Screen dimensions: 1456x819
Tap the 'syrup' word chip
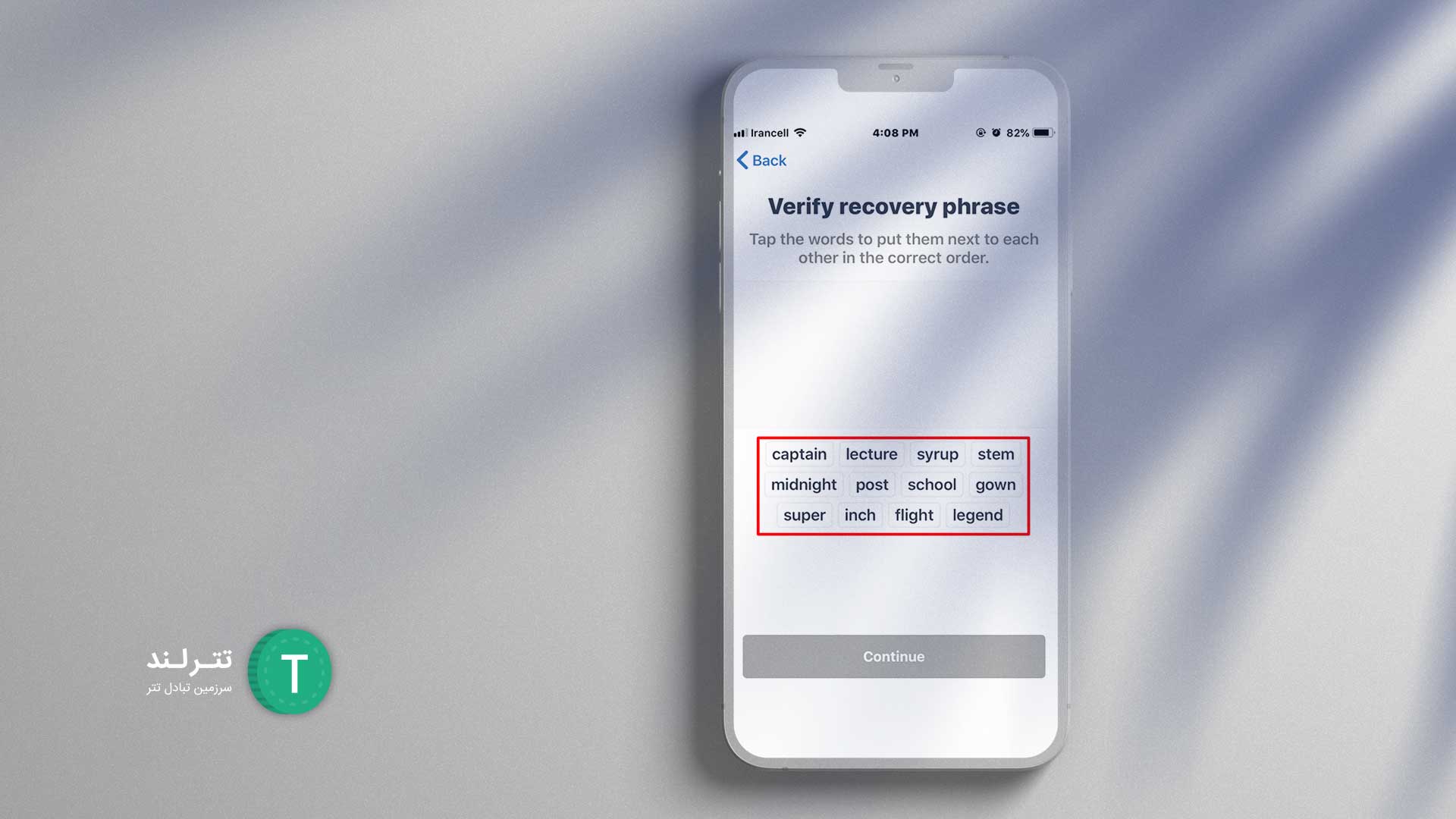[937, 454]
